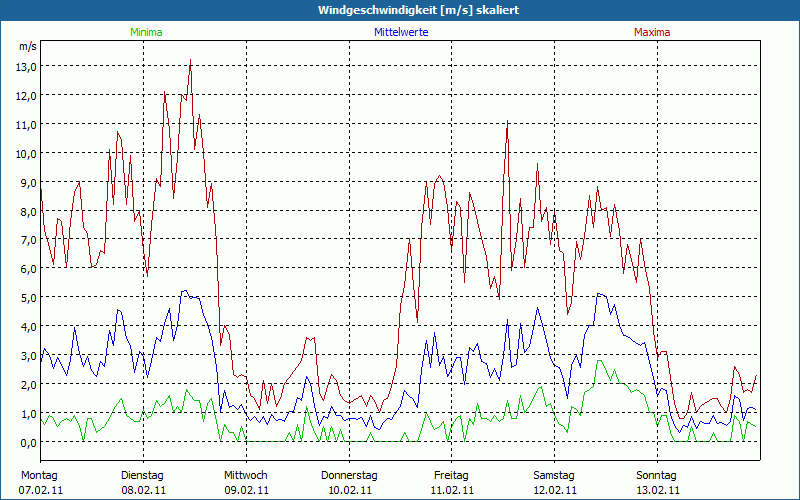The width and height of the screenshot is (800, 500).
Task: Click the 13,0 y-axis value
Action: point(28,66)
